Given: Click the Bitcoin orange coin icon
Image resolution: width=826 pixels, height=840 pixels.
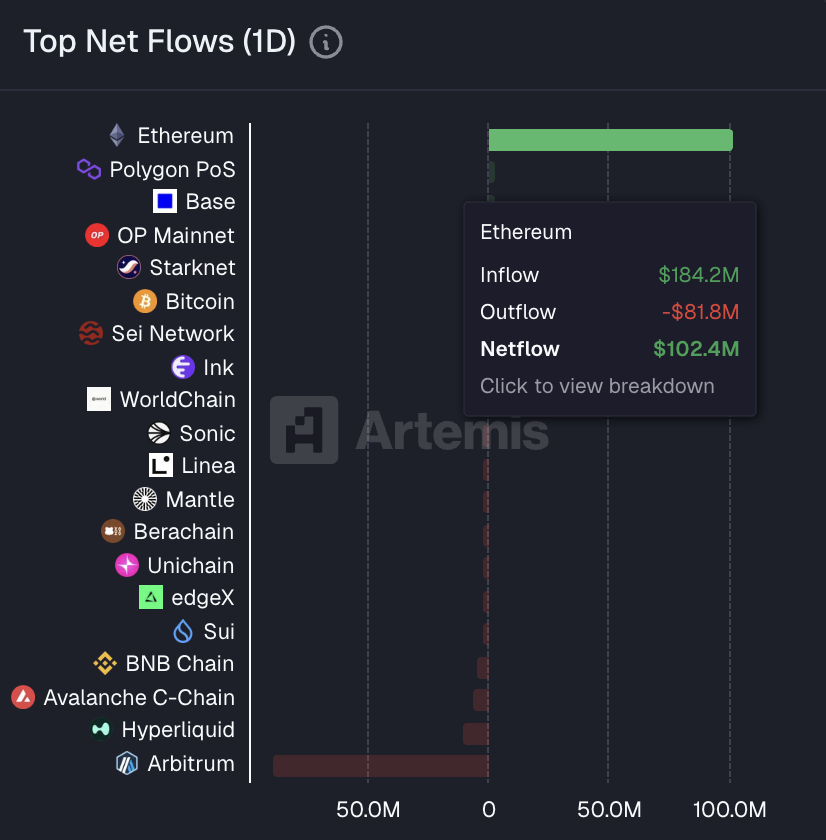Looking at the screenshot, I should [145, 301].
